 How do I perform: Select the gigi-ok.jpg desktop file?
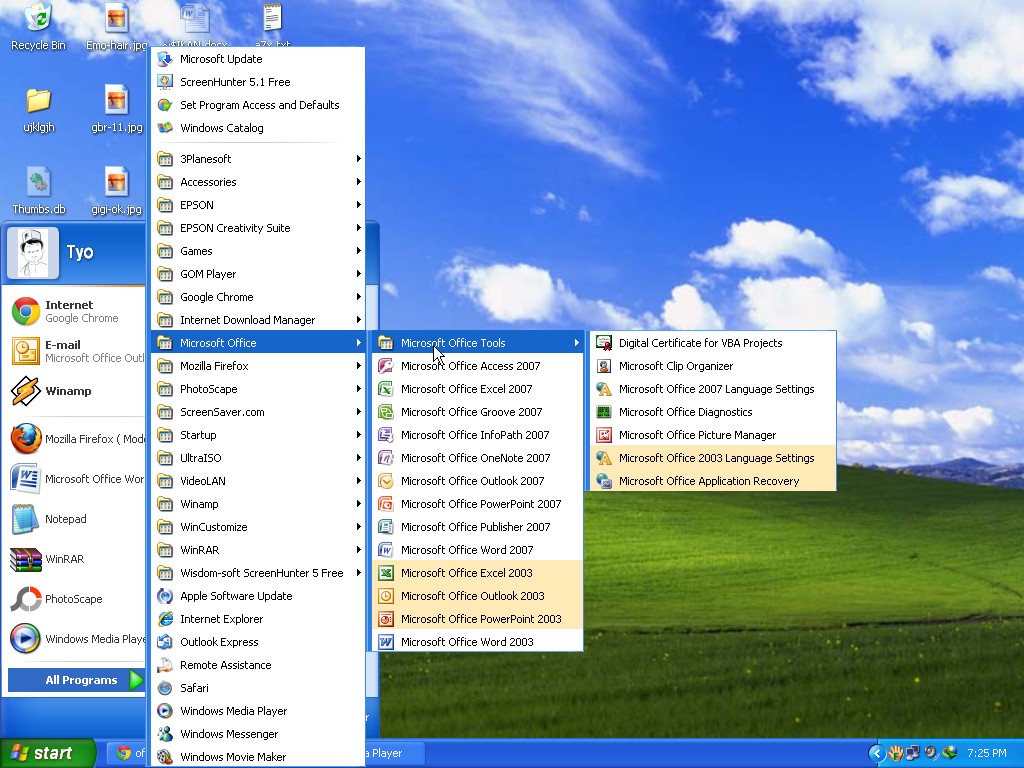coord(116,191)
